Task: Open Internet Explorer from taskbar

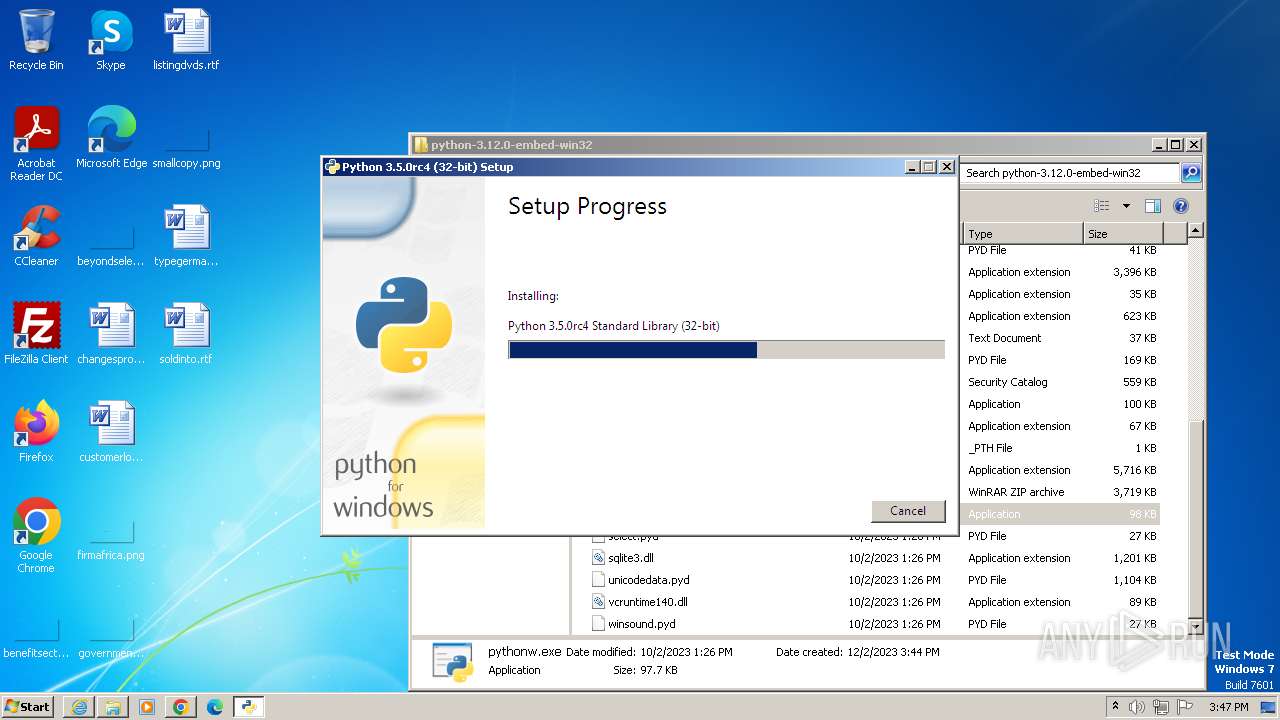Action: coord(79,707)
